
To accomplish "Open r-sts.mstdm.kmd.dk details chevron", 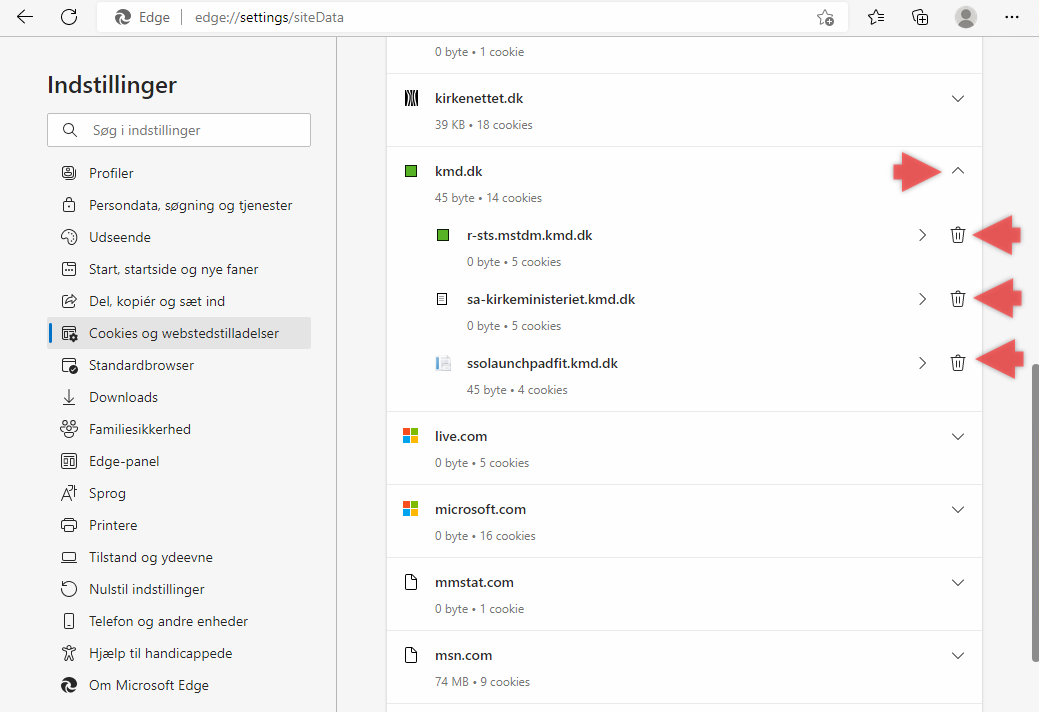I will pyautogui.click(x=922, y=235).
